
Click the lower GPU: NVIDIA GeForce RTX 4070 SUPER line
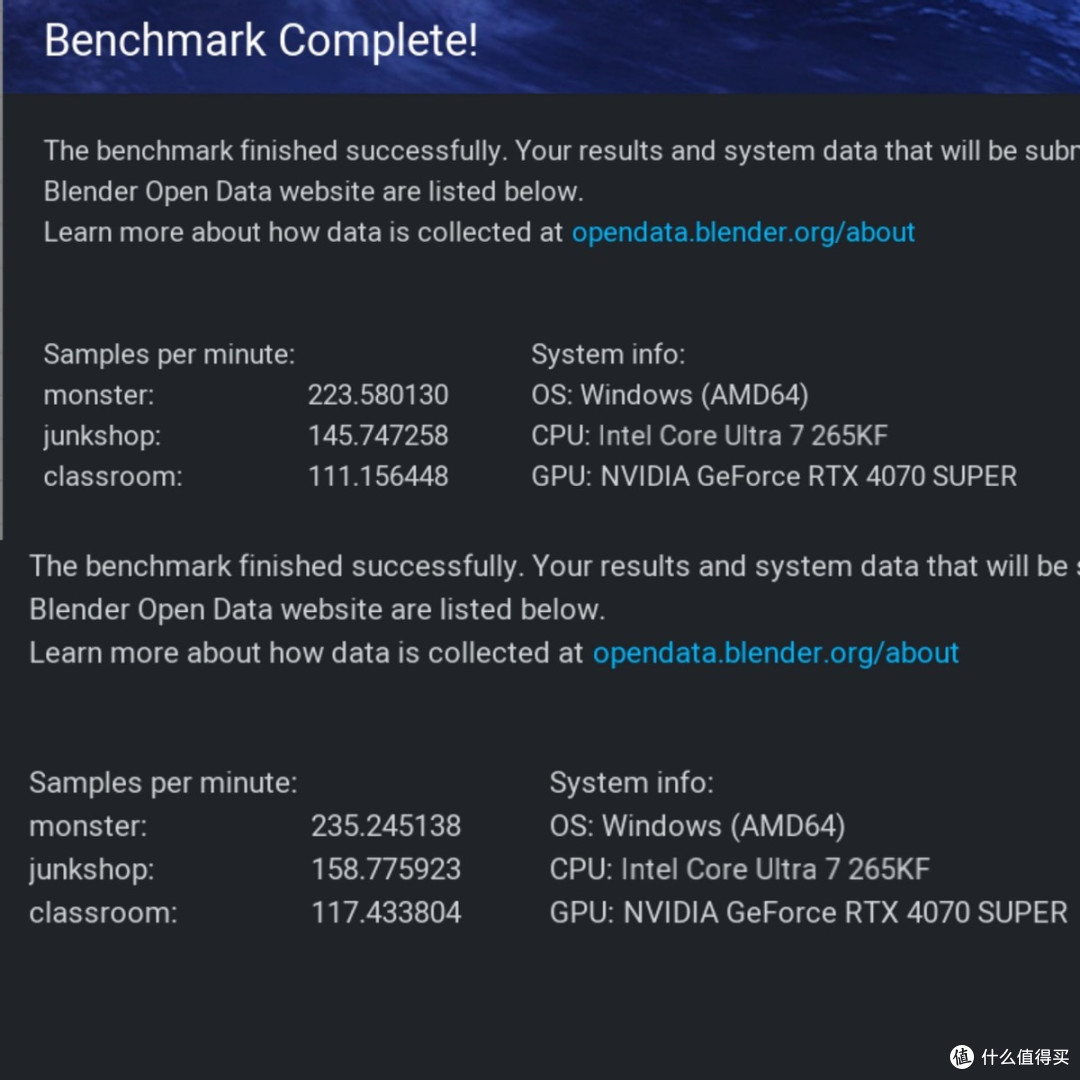(x=809, y=913)
